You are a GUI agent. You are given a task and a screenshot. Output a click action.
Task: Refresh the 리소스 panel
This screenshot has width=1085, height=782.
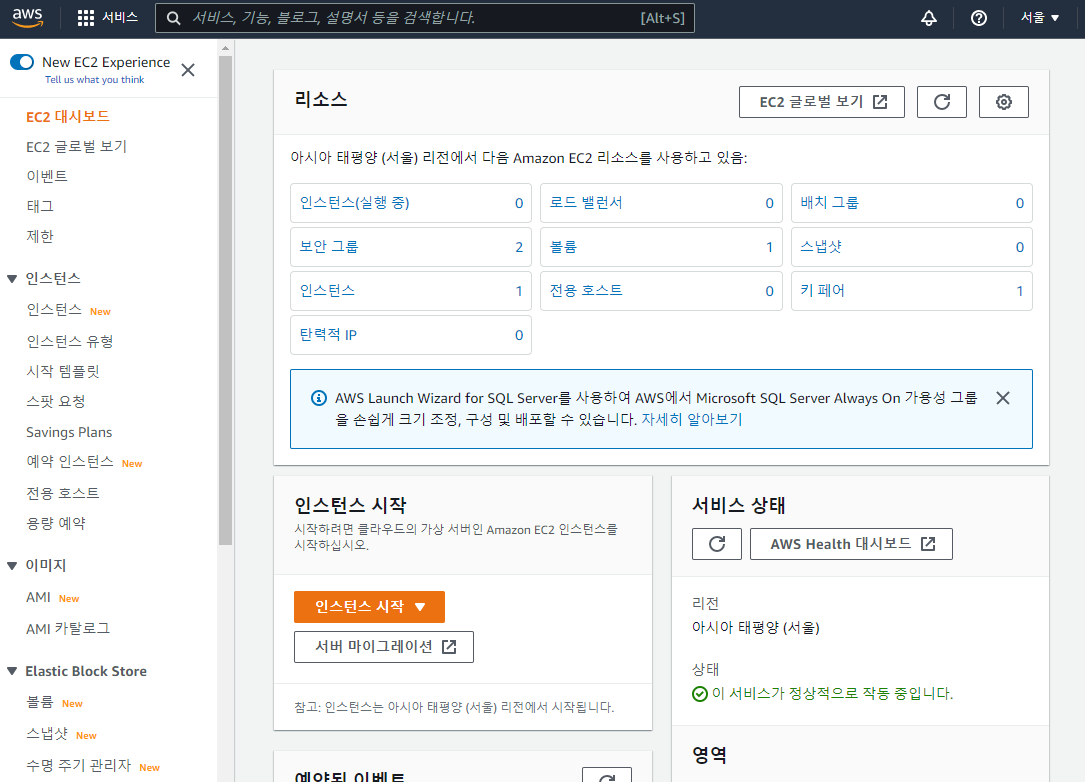click(942, 102)
